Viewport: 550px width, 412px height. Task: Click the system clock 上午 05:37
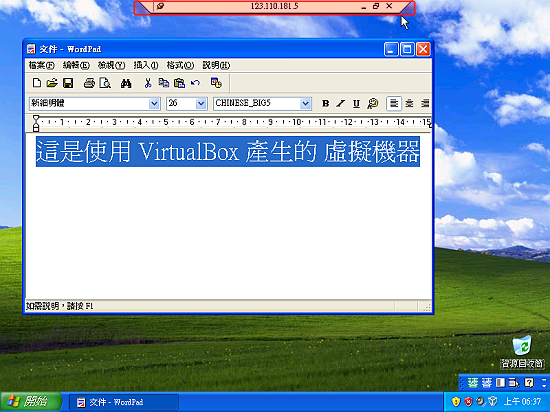(x=523, y=401)
